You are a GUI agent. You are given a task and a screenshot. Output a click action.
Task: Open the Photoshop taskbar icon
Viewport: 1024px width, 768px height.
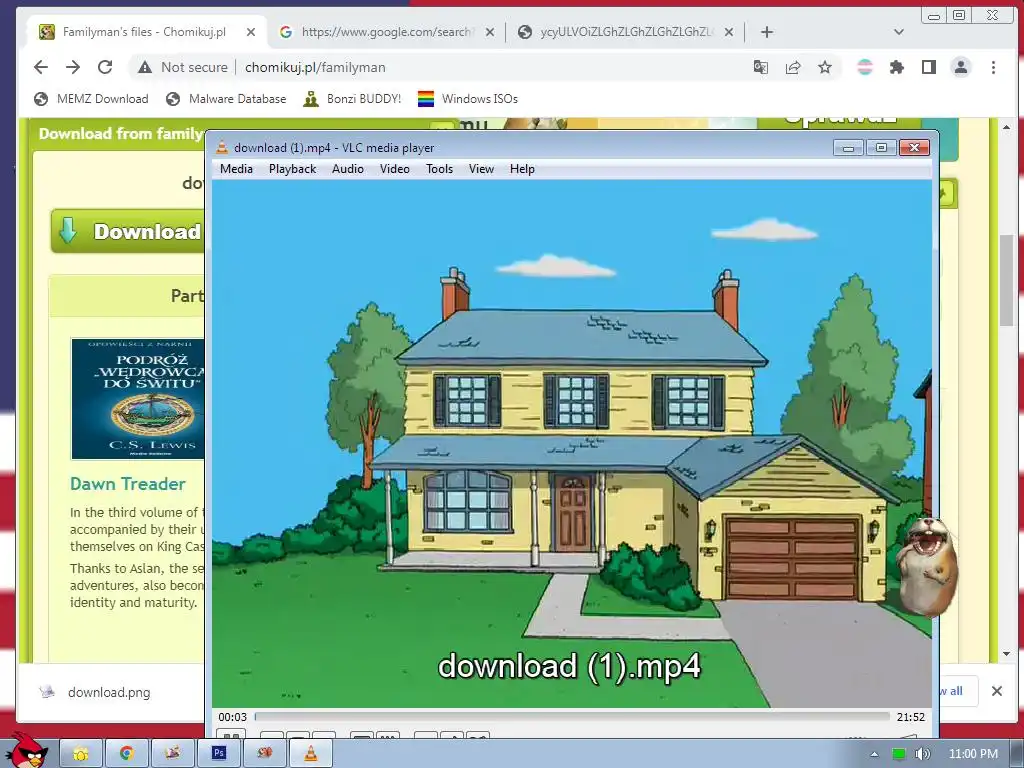(x=219, y=754)
